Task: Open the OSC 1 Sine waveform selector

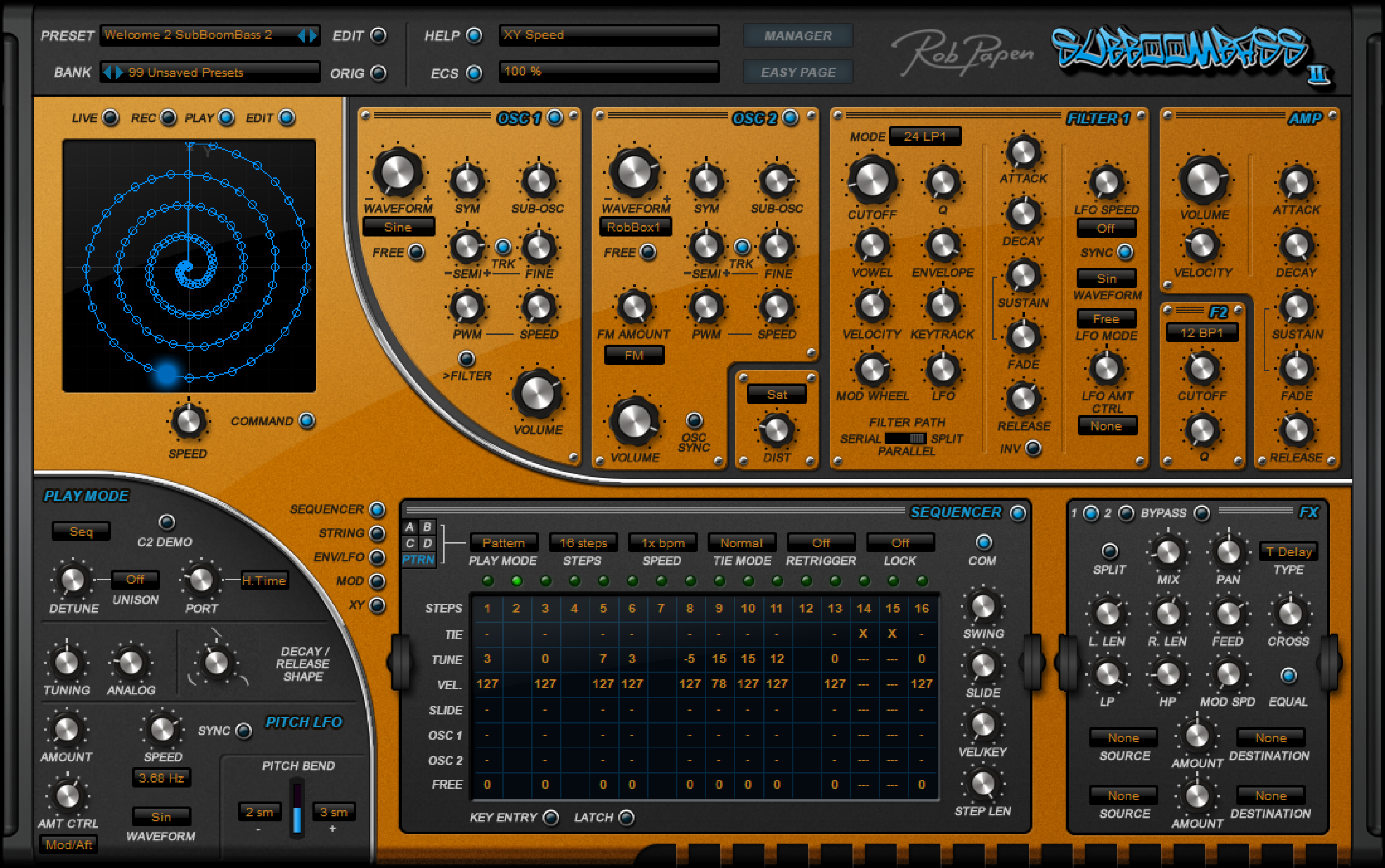Action: (x=398, y=227)
